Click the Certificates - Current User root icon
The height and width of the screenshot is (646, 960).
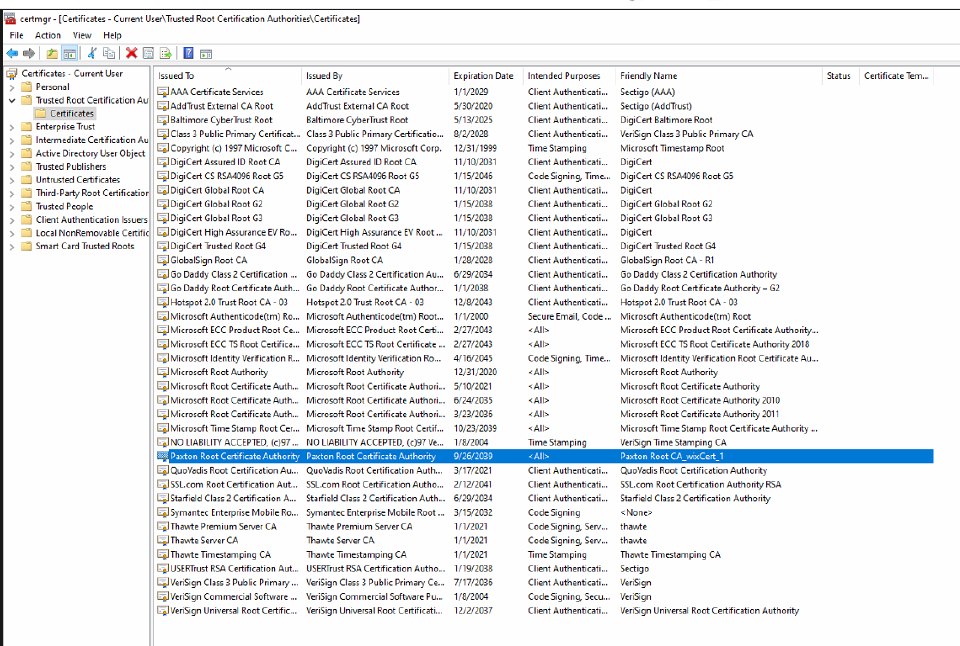coord(12,73)
